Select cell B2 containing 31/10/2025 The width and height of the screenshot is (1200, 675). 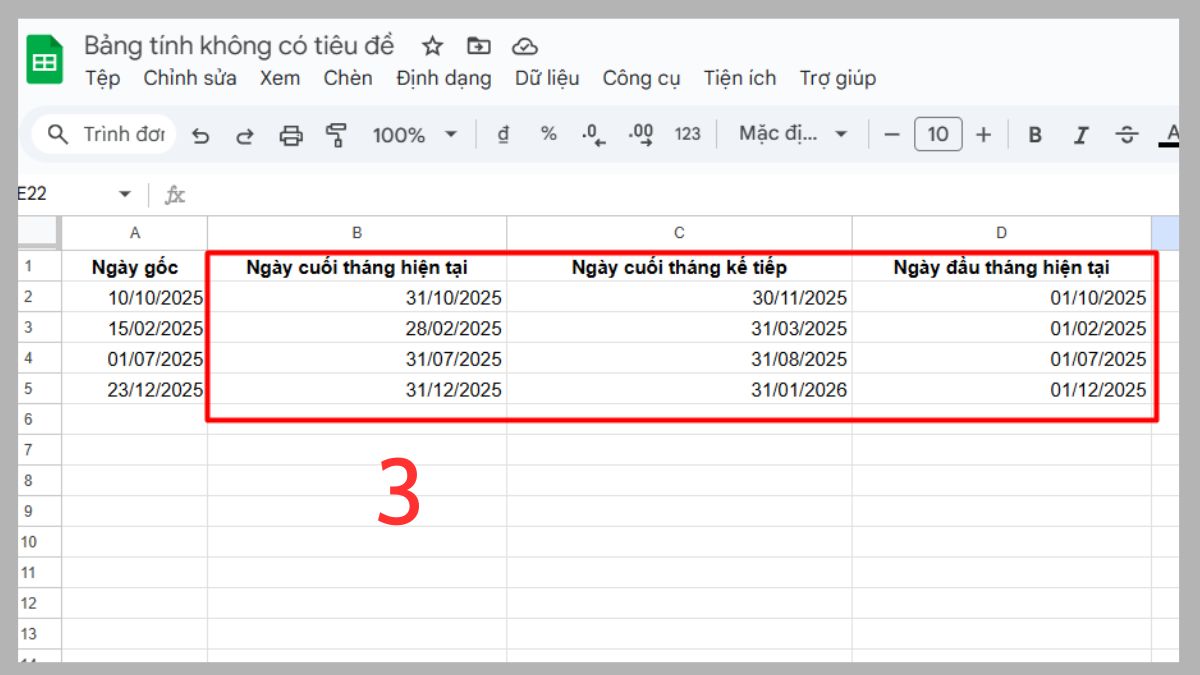point(357,298)
